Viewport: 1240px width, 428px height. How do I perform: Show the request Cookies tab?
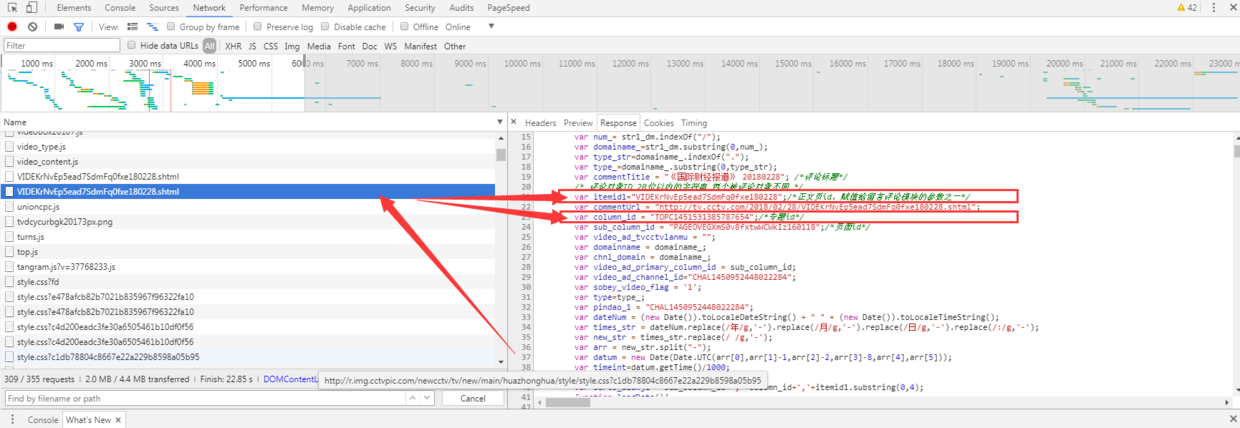[658, 123]
